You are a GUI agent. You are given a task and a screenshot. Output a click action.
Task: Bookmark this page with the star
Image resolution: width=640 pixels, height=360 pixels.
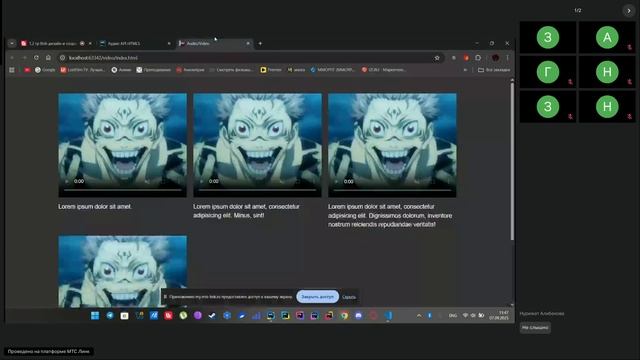click(437, 58)
